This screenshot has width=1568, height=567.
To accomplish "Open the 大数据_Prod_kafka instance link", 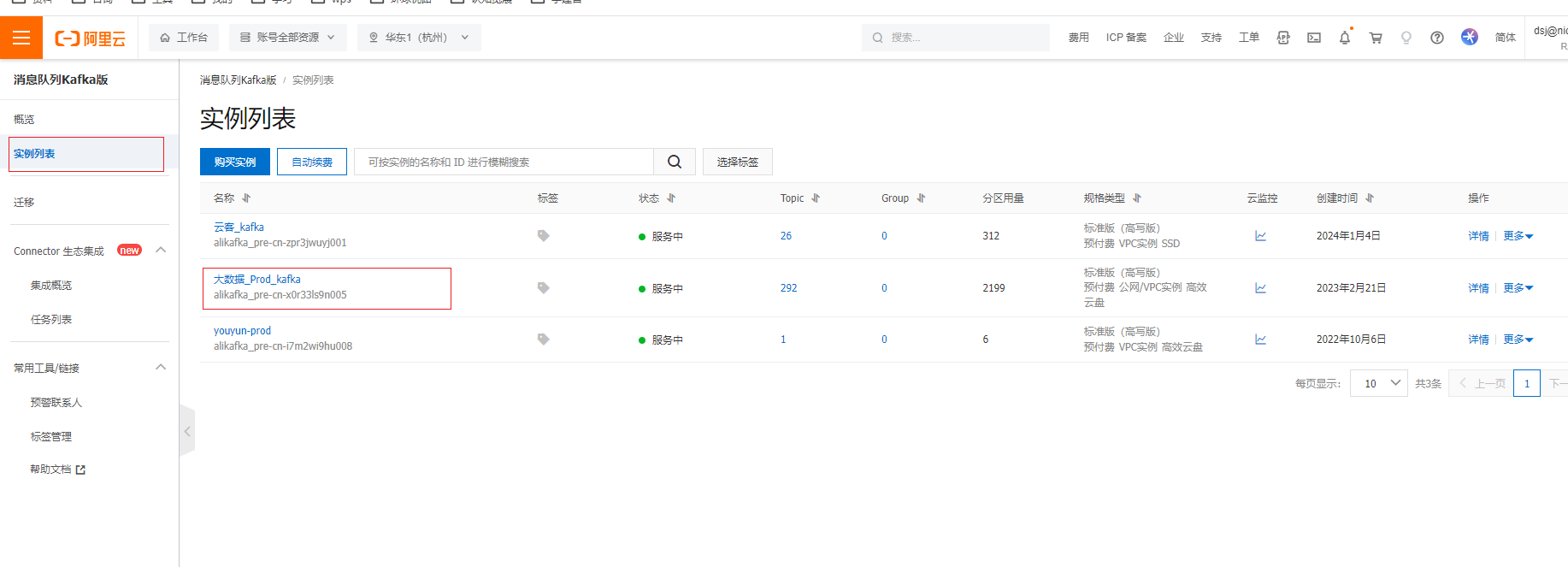I will click(256, 280).
